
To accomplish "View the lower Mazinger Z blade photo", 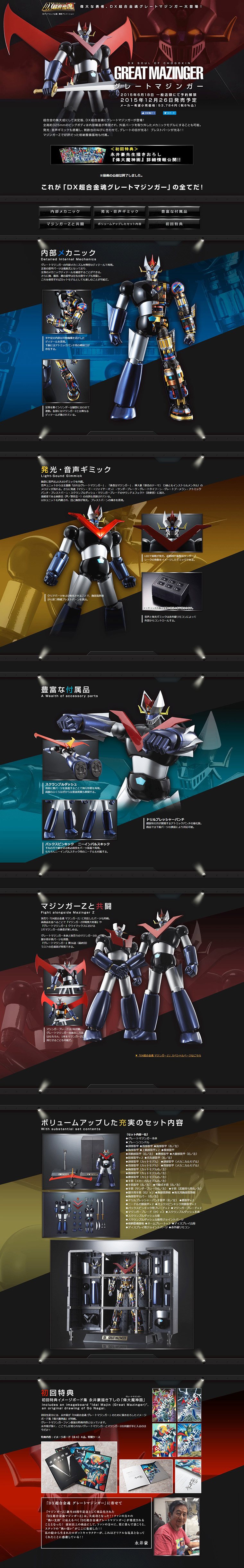I will tap(64, 1009).
